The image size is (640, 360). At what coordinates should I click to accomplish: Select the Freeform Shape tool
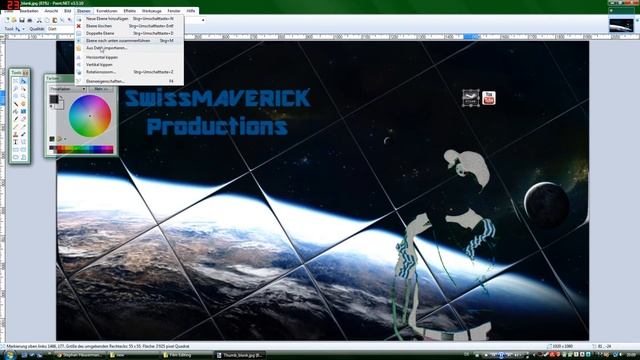[23, 157]
